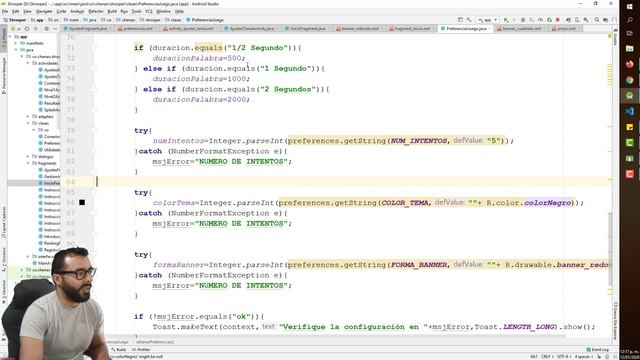Open the Gradle side panel tab
The height and width of the screenshot is (360, 640).
(x=615, y=38)
